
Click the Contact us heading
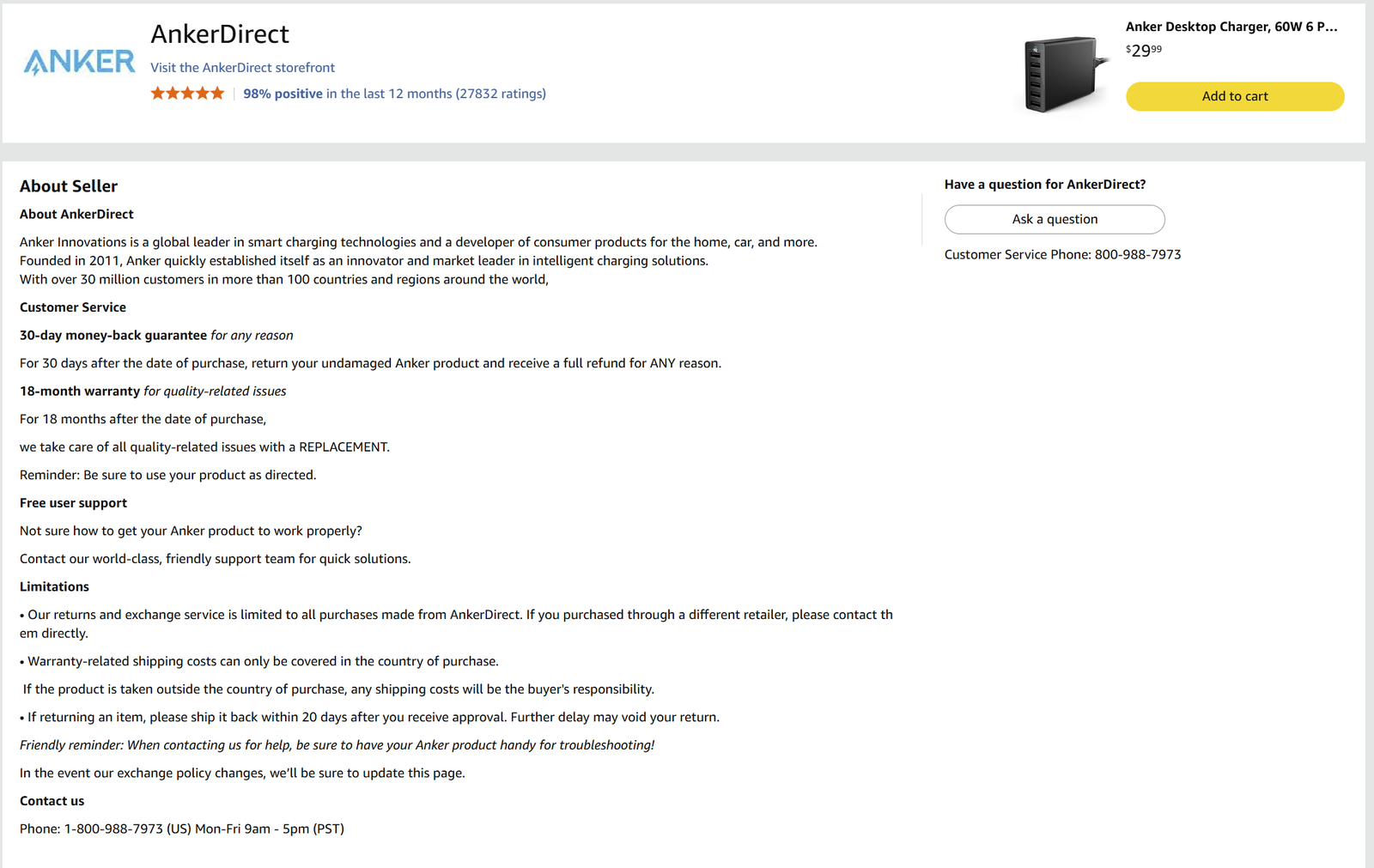(52, 801)
